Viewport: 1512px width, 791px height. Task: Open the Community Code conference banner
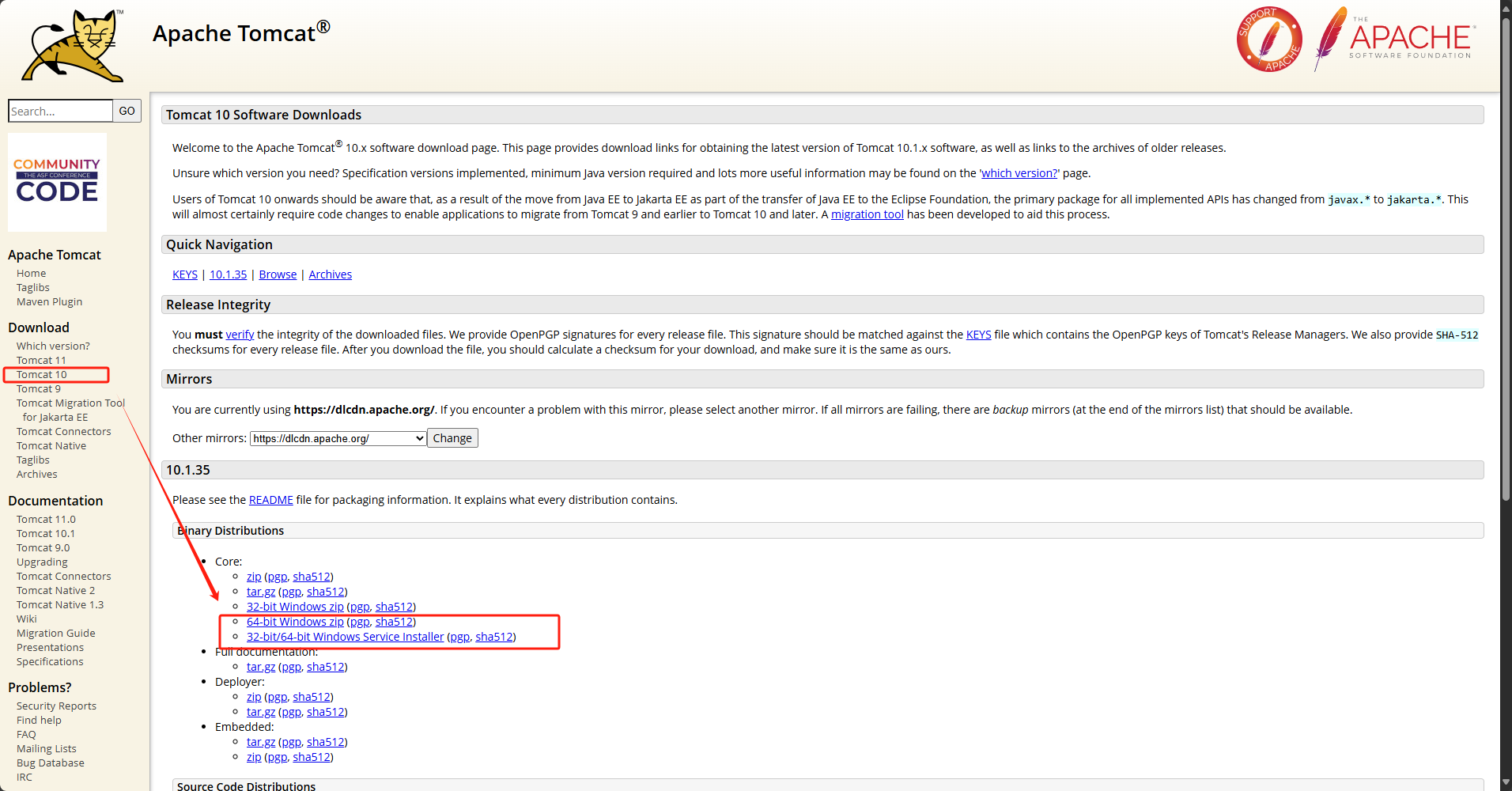point(57,182)
